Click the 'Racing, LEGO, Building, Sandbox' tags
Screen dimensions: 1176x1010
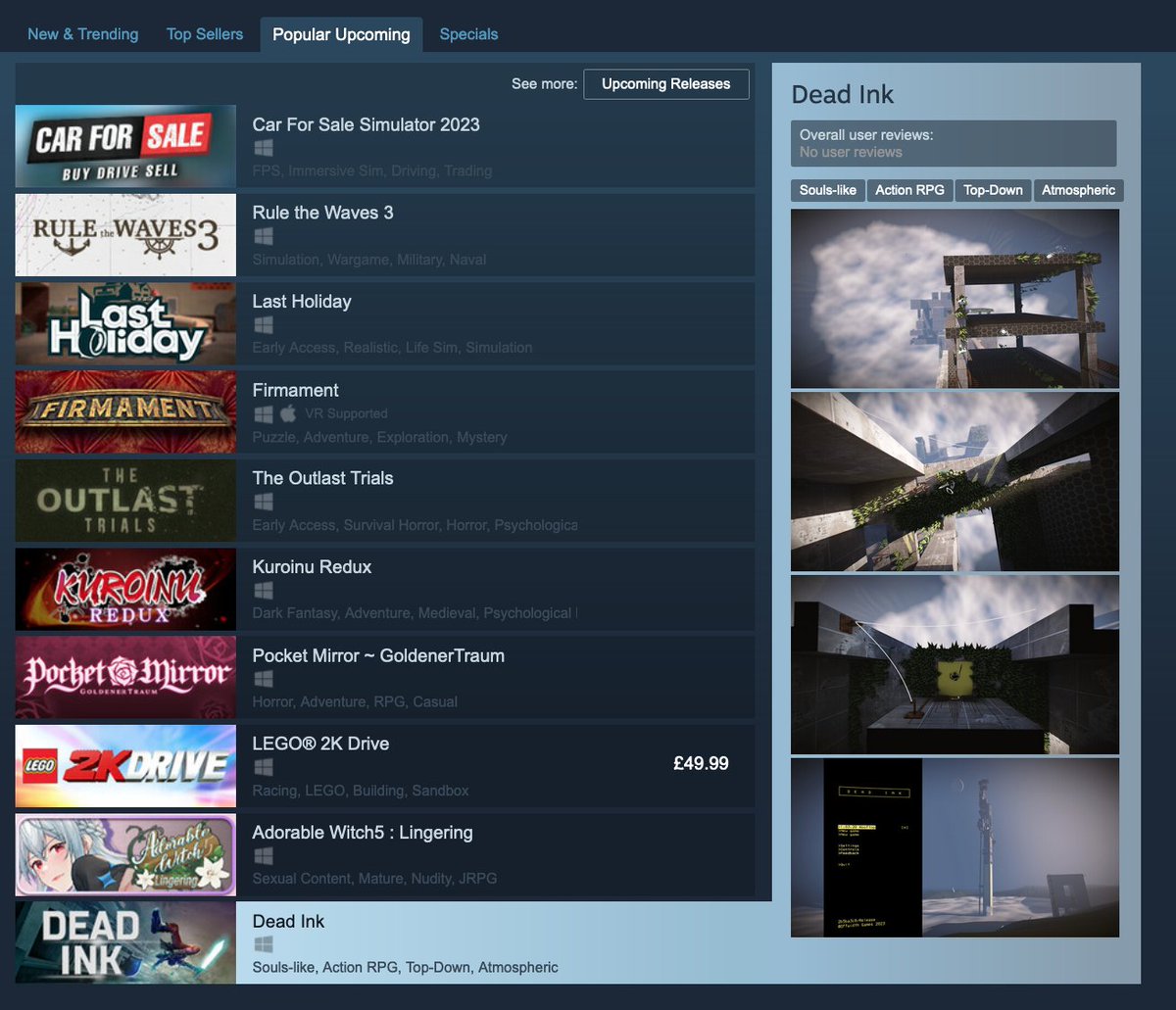(361, 791)
